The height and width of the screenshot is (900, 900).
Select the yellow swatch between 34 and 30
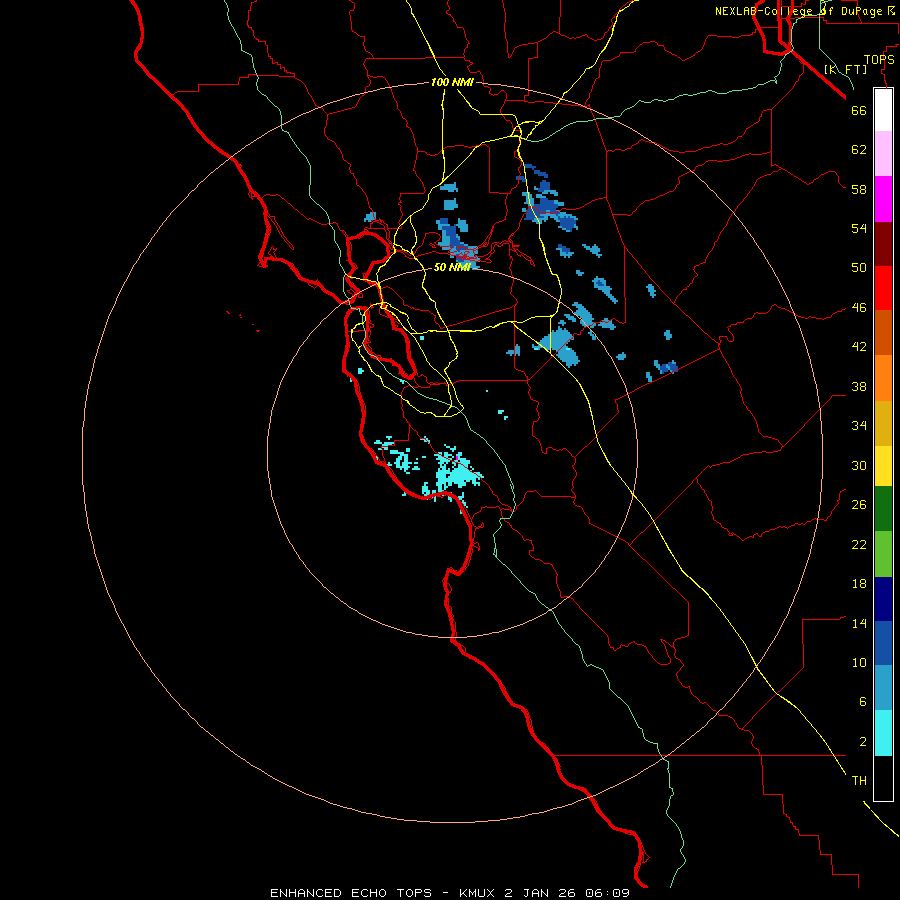coord(883,466)
